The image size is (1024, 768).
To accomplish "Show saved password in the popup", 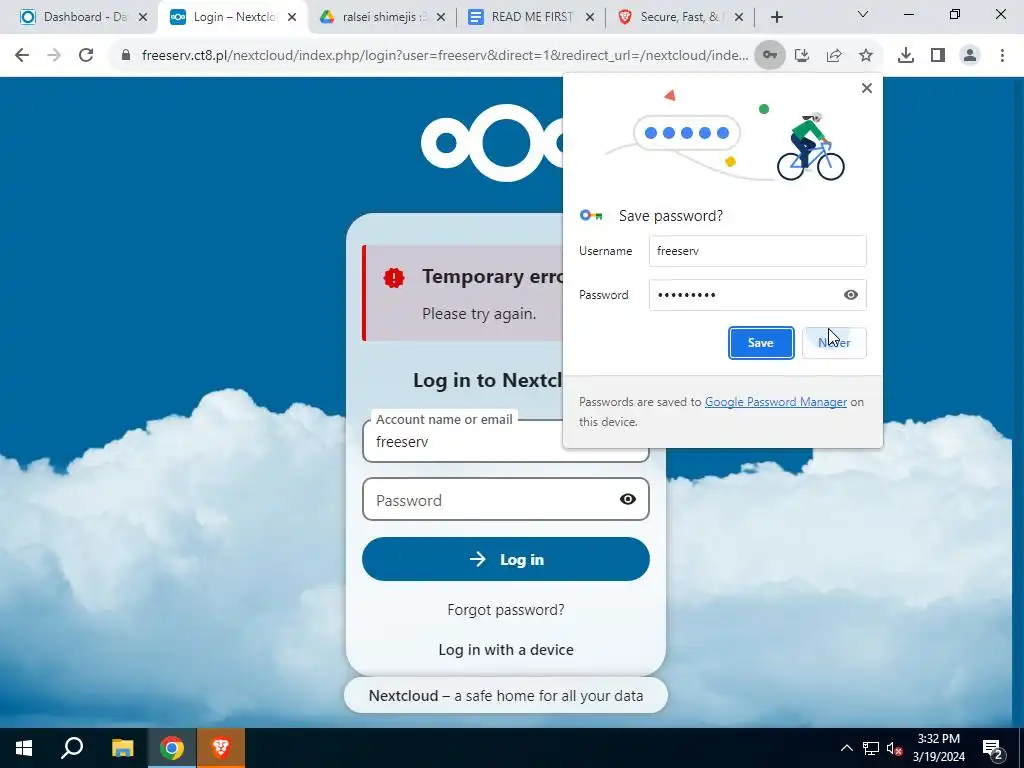I will 850,295.
